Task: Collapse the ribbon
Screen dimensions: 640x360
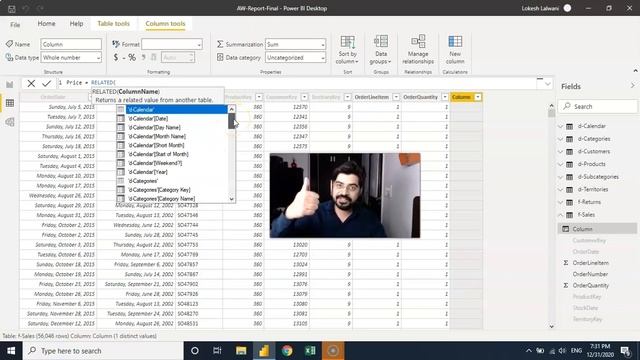Action: (636, 71)
